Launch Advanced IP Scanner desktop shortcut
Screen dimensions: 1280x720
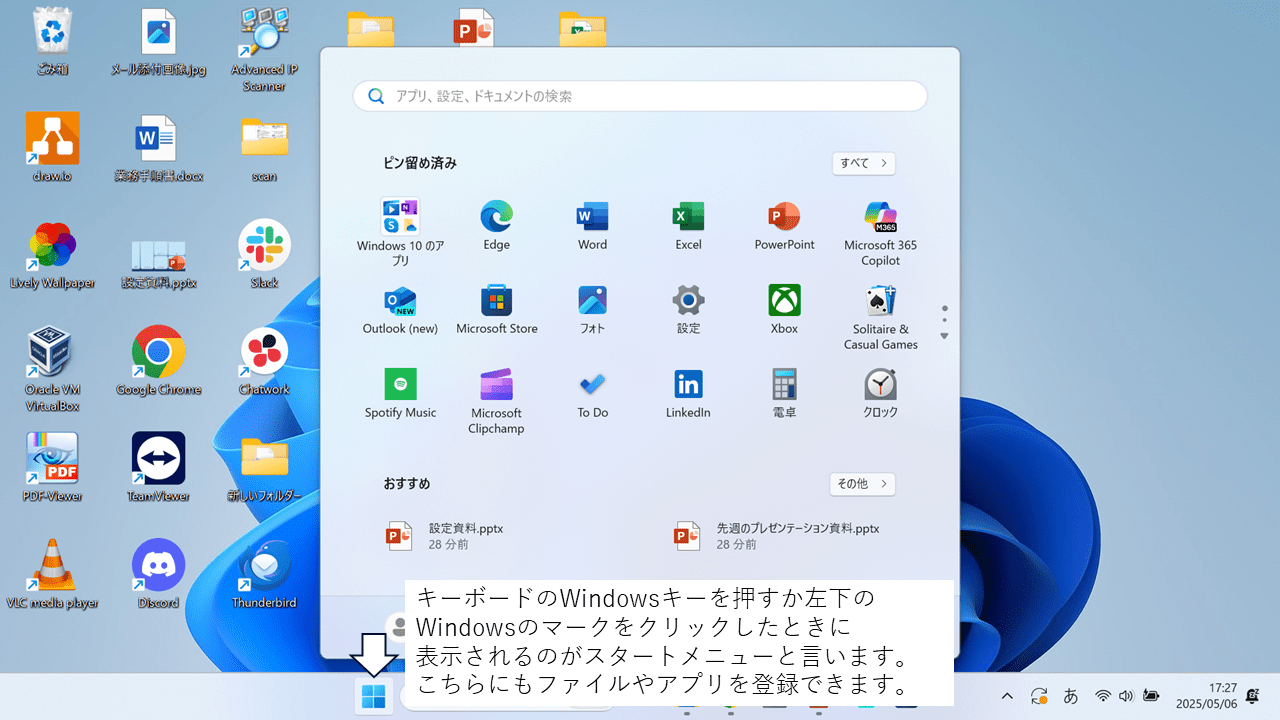click(264, 48)
